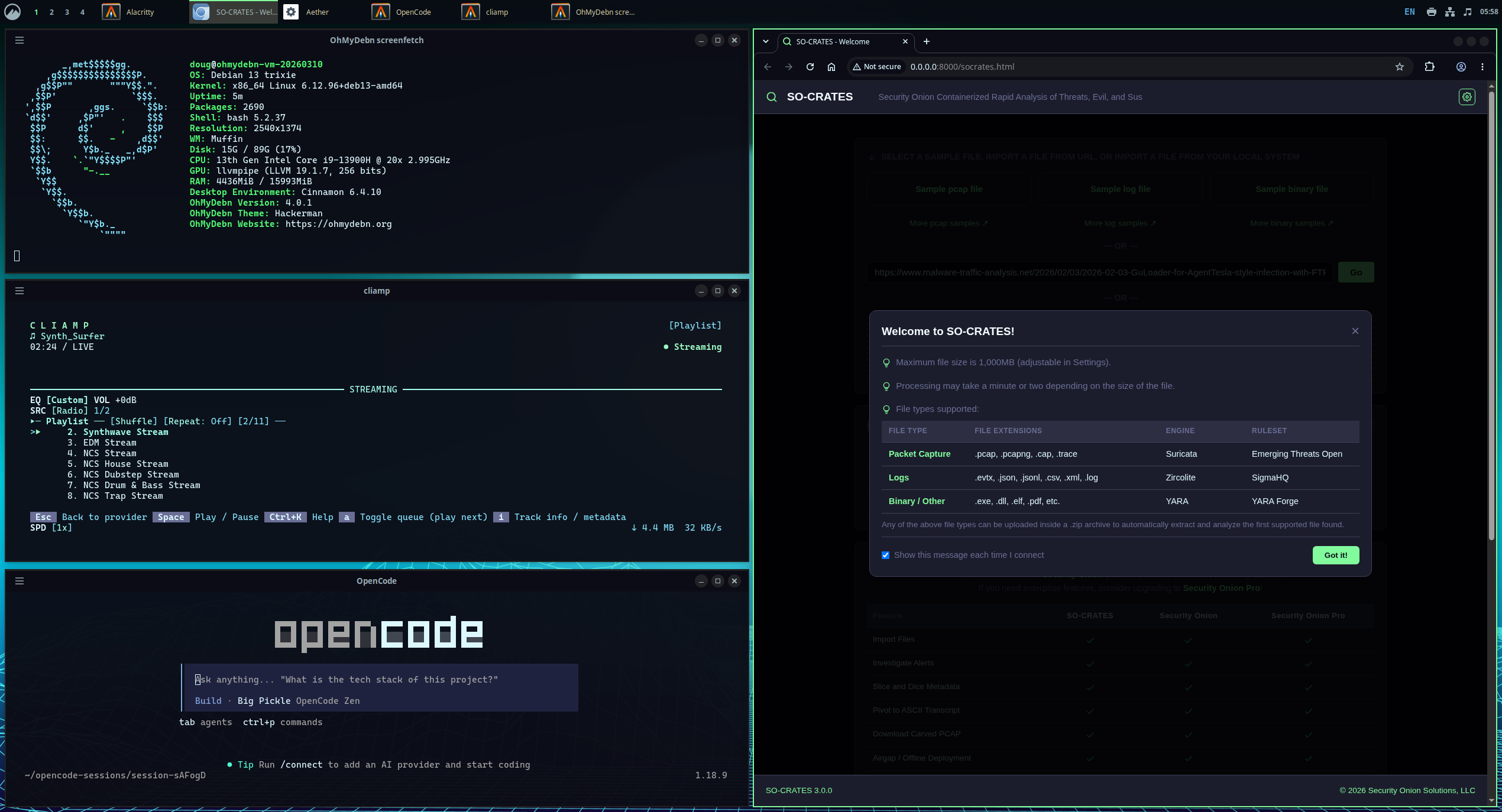Screen dimensions: 1502x812
Task: Bookmark this page with the star icon
Action: 1399,67
